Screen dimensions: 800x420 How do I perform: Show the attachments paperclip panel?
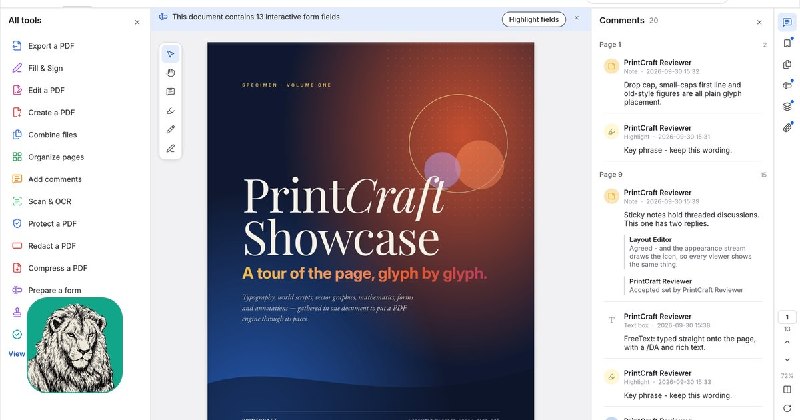tap(787, 127)
